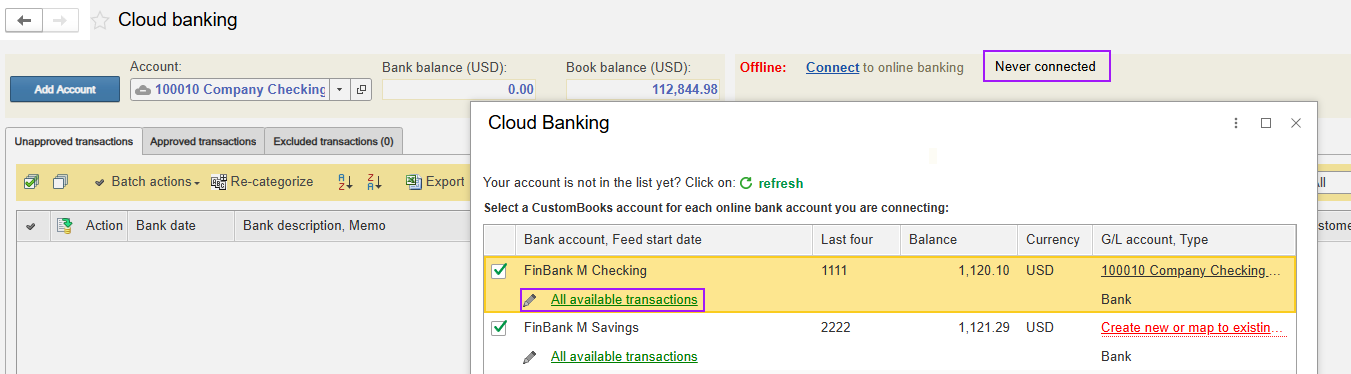The image size is (1351, 374).
Task: Open the dialog's three-dot more menu
Action: 1236,123
